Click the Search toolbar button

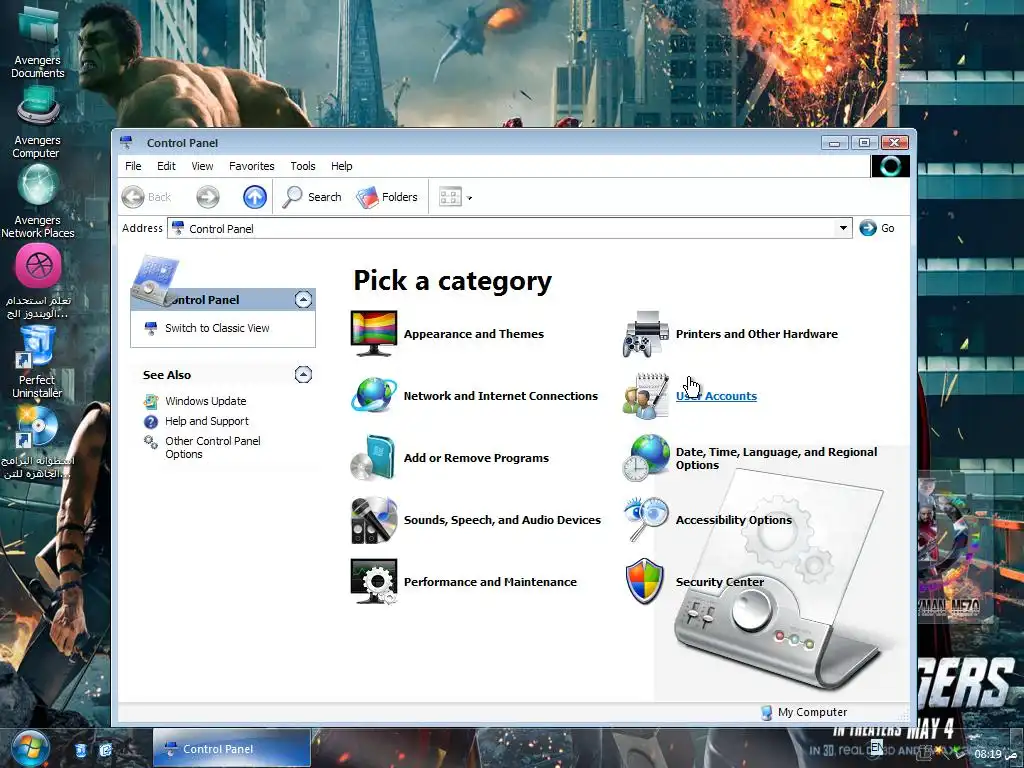coord(312,197)
